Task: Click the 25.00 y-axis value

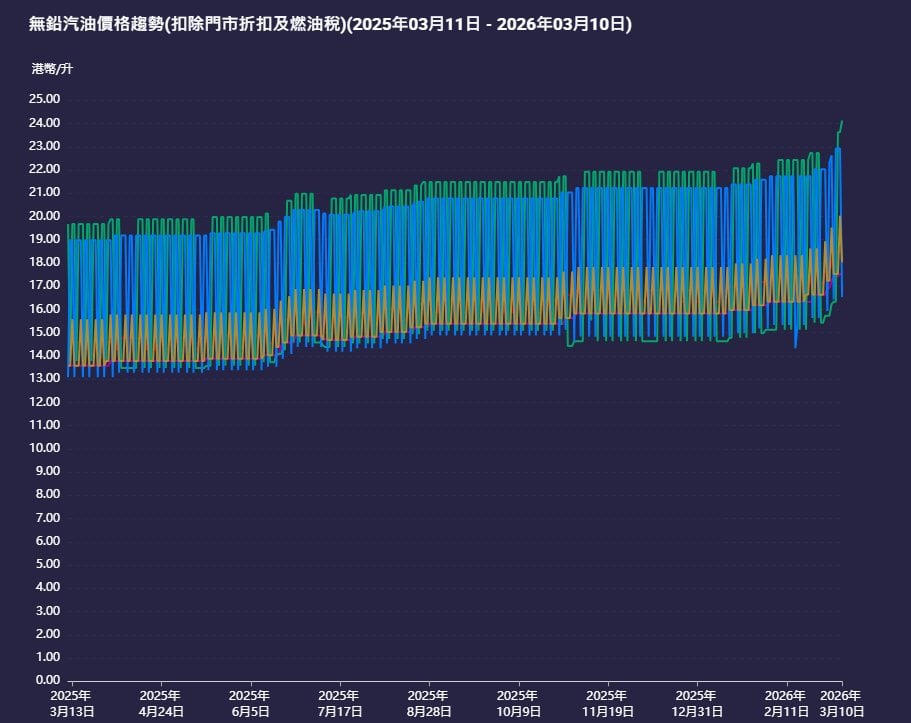Action: 44,99
